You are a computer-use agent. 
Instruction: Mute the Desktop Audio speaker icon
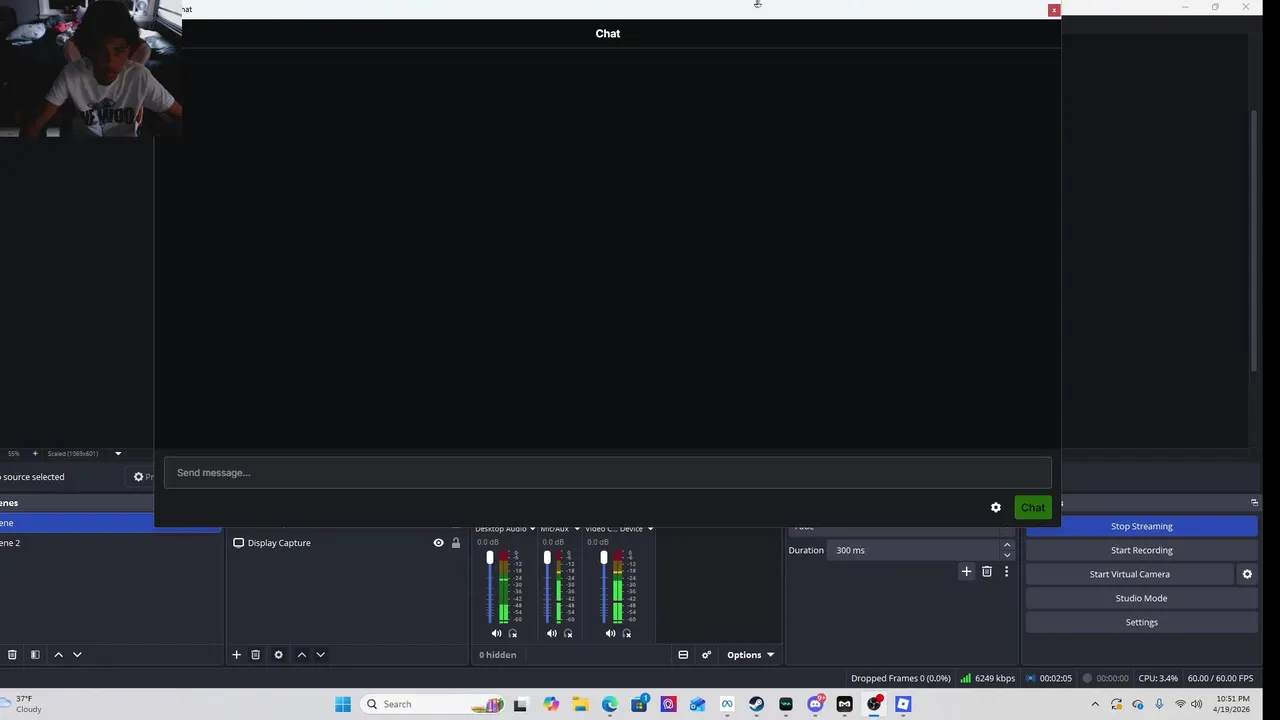click(x=496, y=634)
